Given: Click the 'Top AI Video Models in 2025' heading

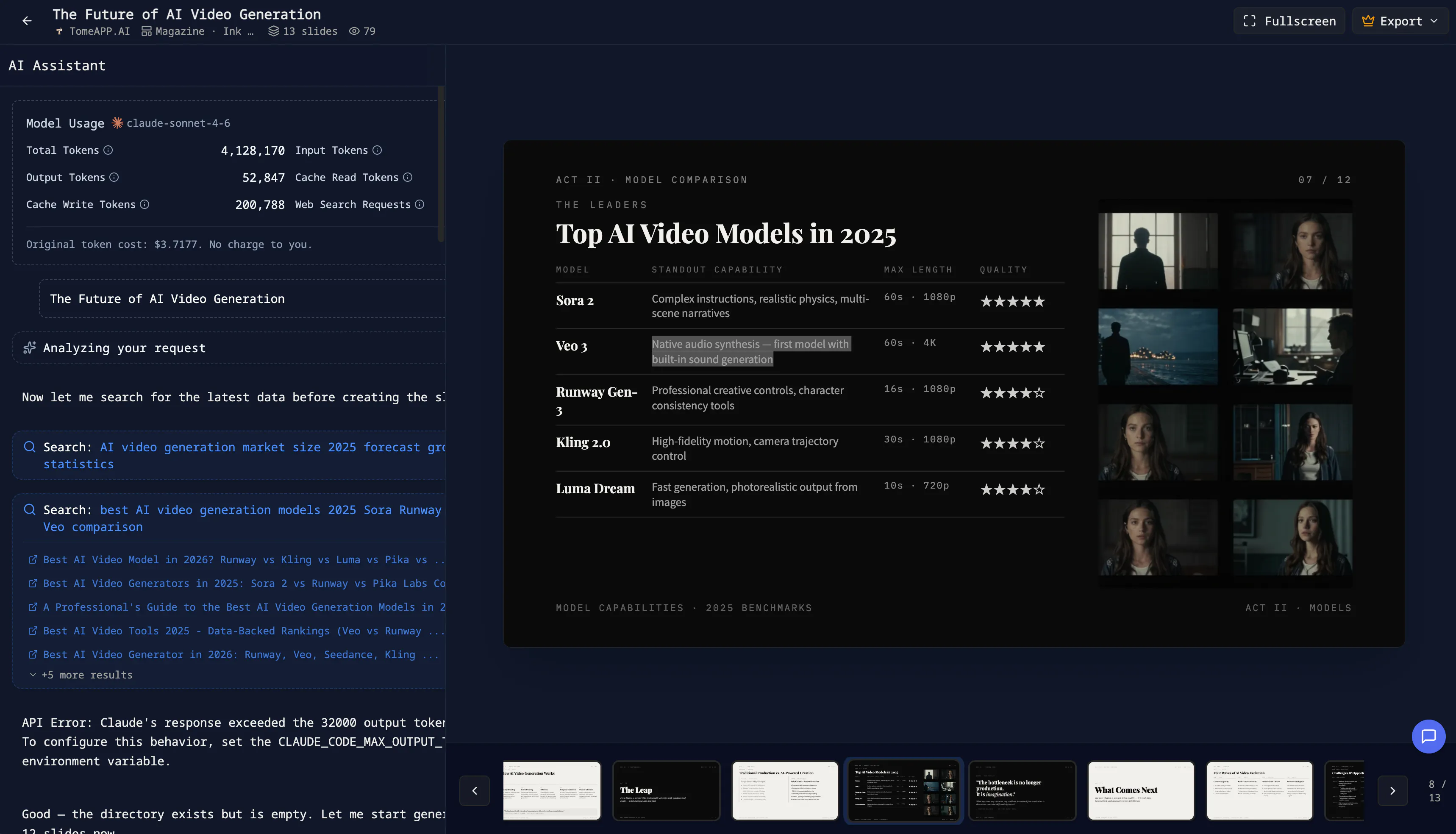Looking at the screenshot, I should coord(726,234).
